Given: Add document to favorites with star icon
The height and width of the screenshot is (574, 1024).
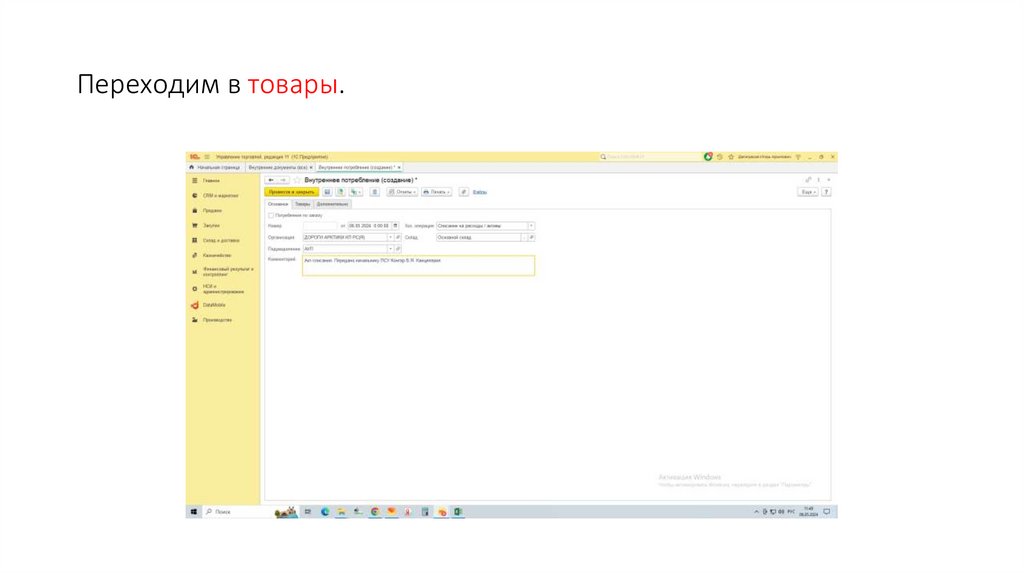Looking at the screenshot, I should pos(297,180).
